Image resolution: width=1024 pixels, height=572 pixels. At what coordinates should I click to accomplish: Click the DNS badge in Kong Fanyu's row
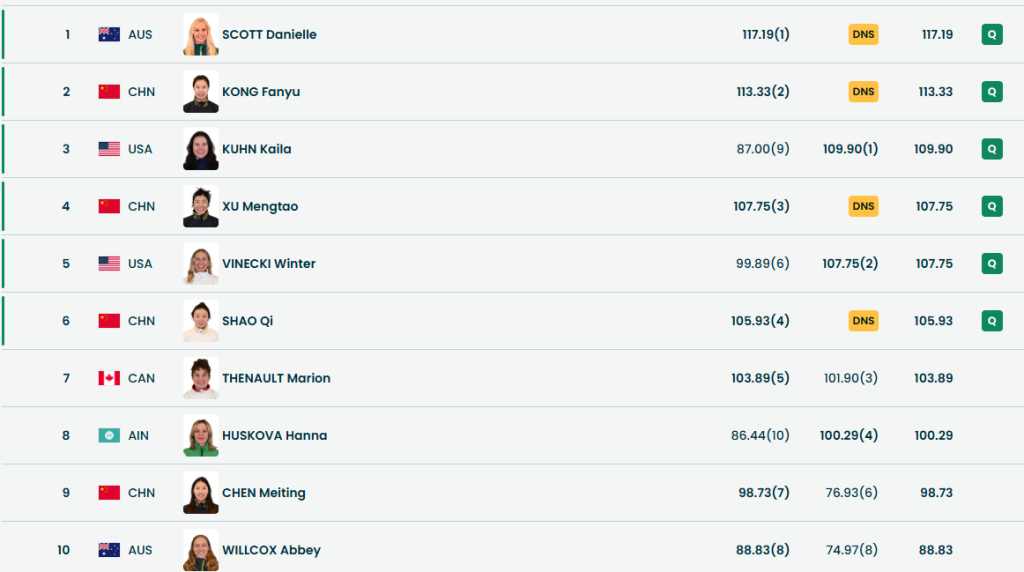pos(863,92)
